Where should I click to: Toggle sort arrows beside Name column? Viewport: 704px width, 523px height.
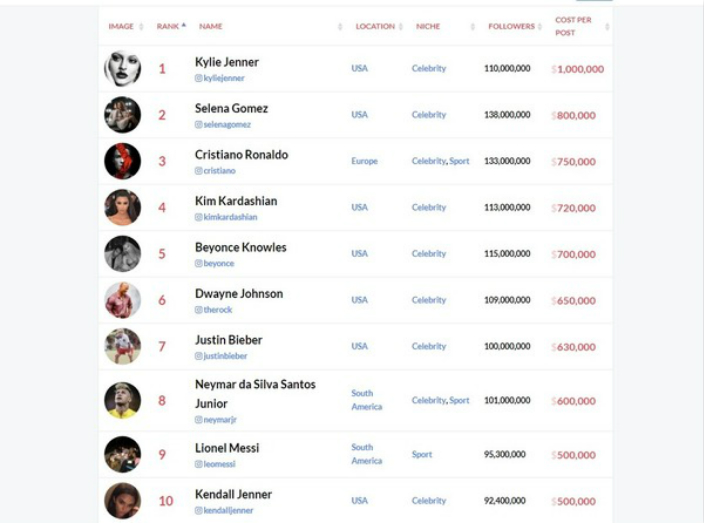340,26
